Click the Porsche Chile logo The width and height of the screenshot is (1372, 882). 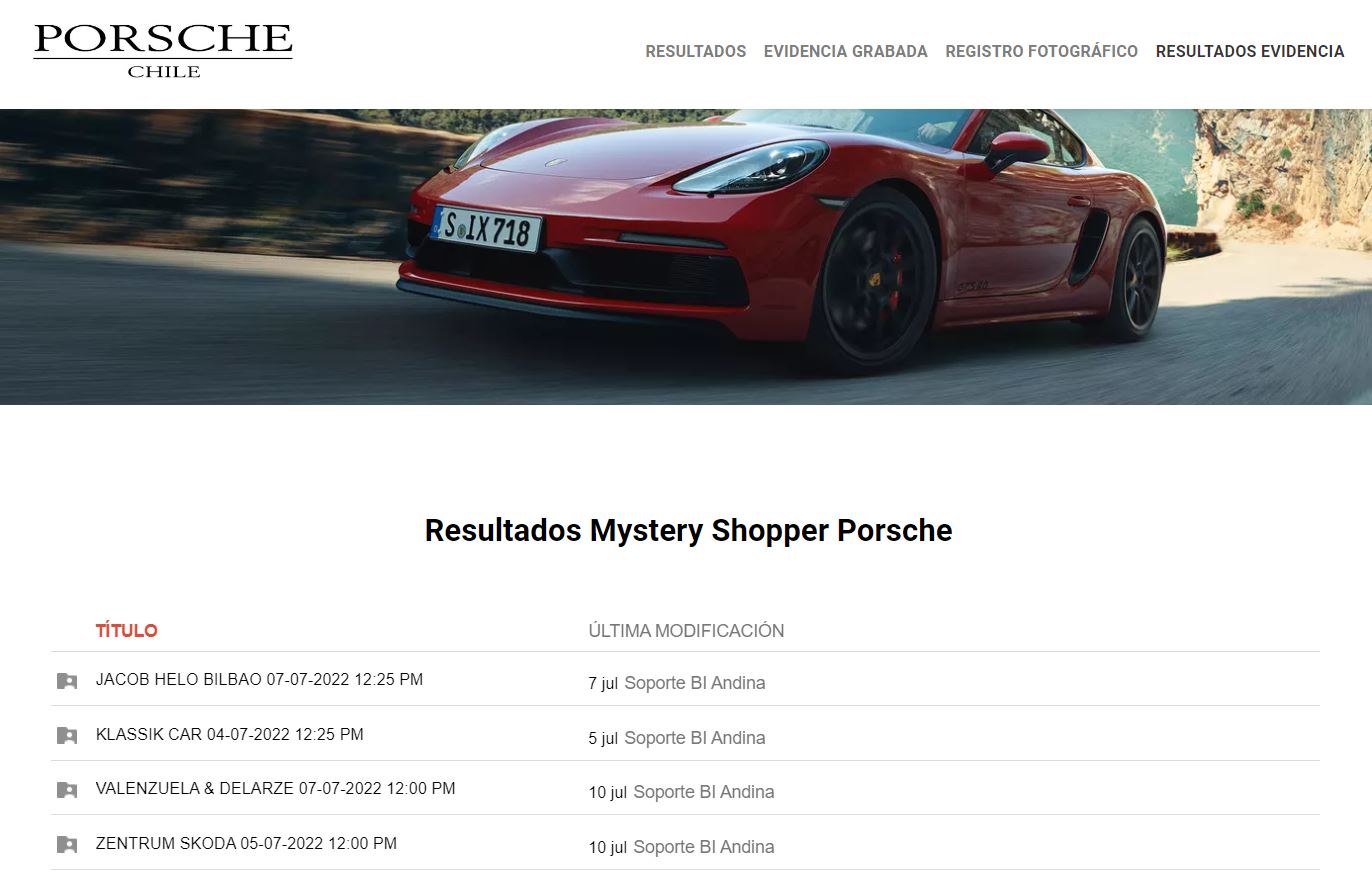(163, 51)
